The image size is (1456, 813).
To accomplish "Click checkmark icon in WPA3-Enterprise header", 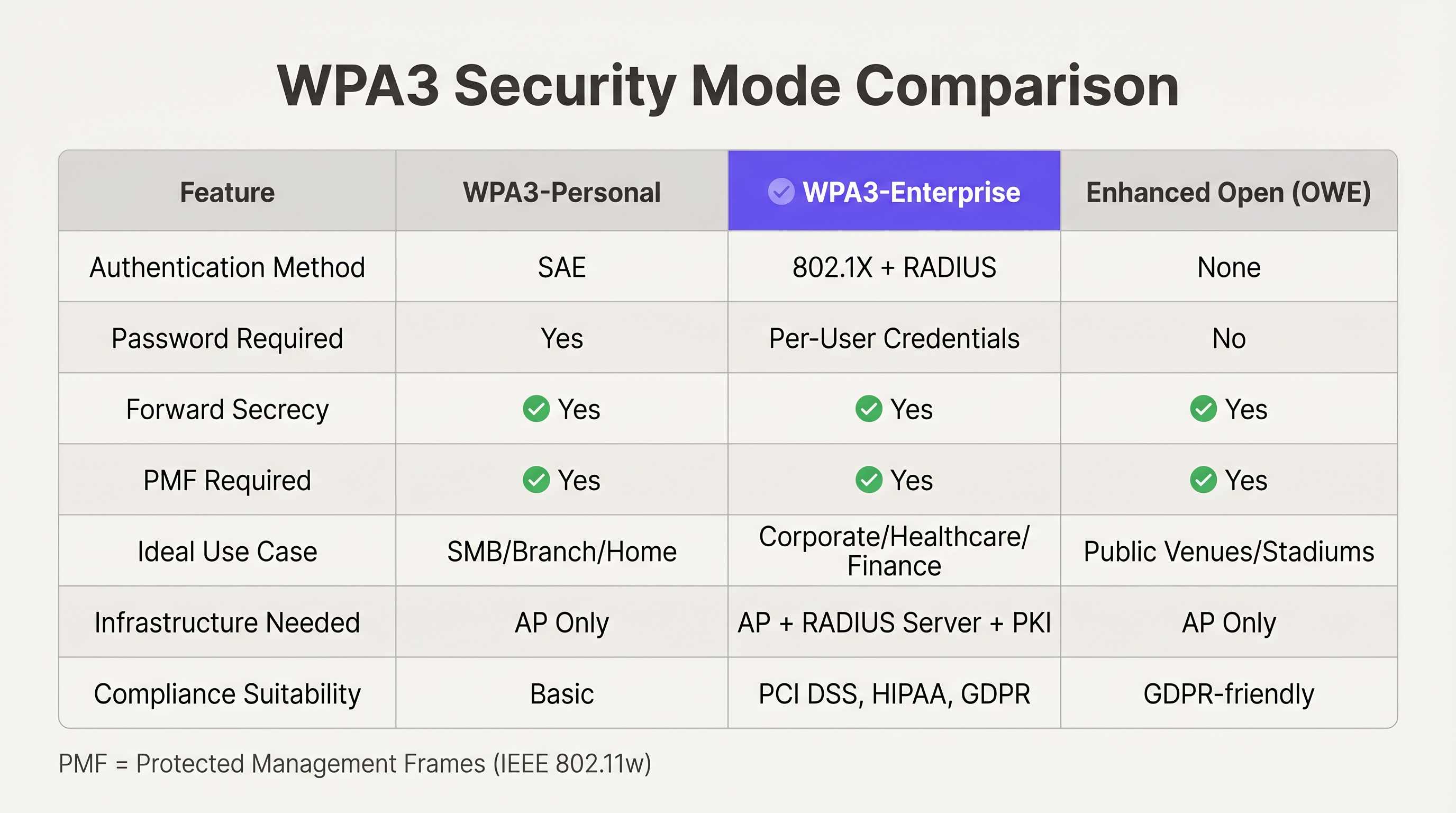I will pyautogui.click(x=781, y=192).
